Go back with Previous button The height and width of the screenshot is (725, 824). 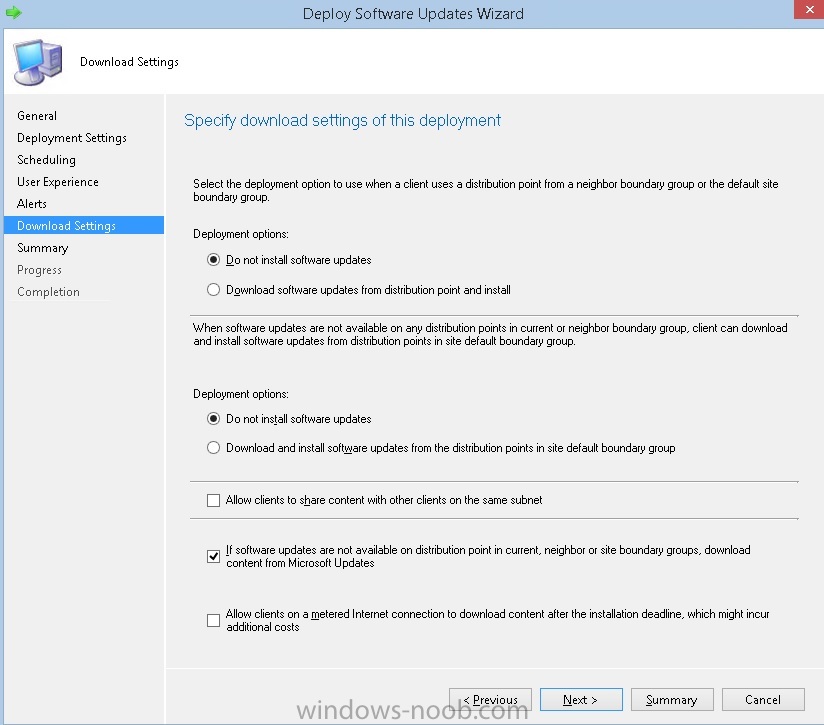coord(490,700)
